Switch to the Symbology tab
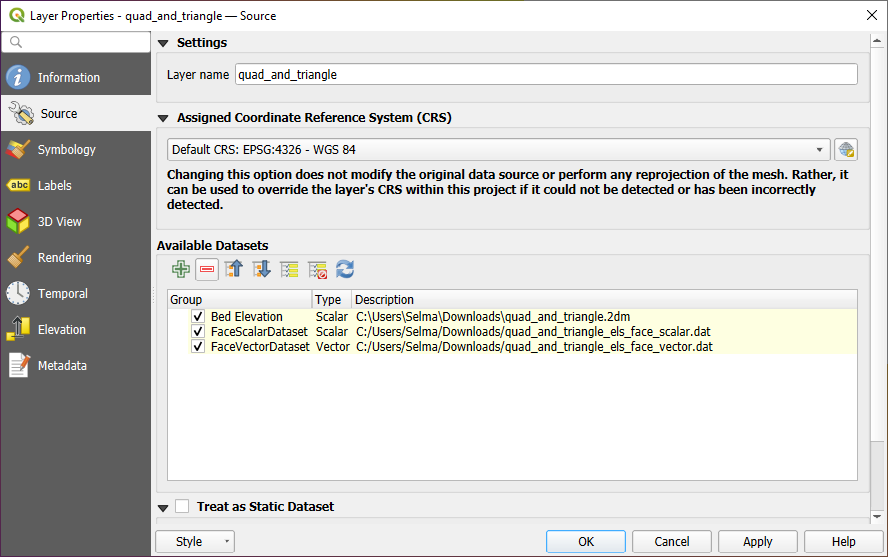Image resolution: width=888 pixels, height=557 pixels. point(66,150)
